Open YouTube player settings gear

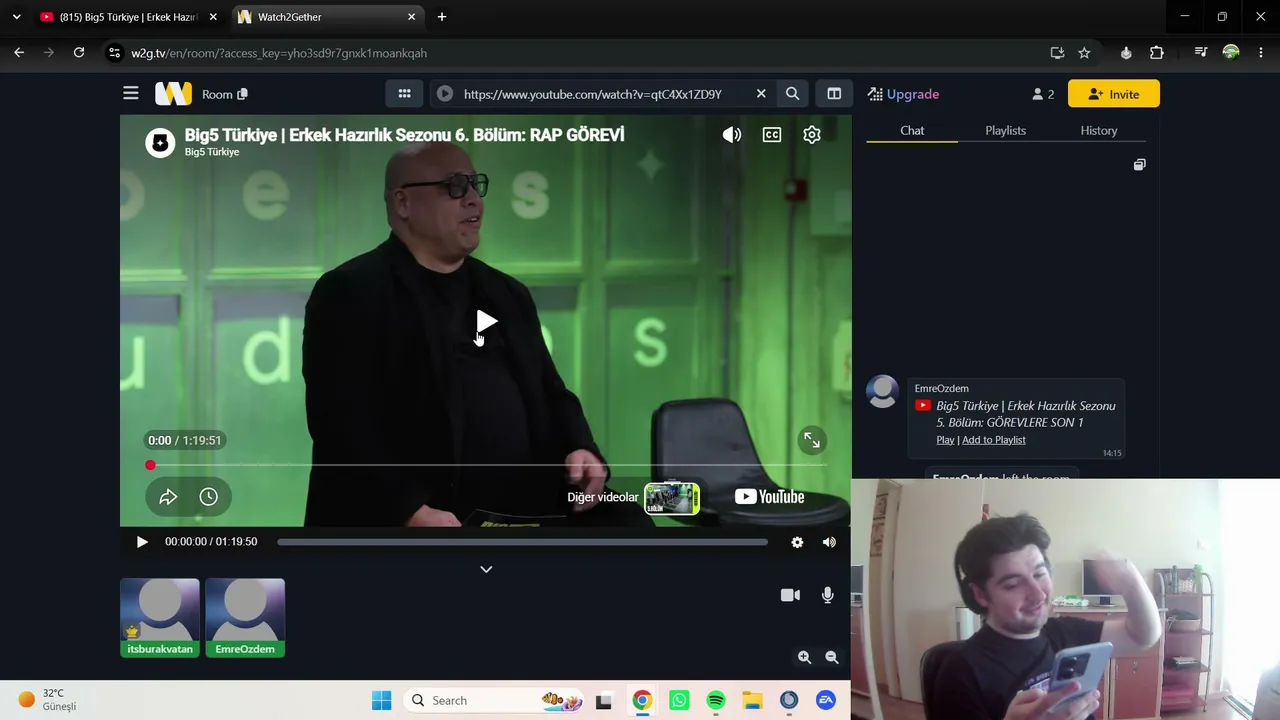click(x=812, y=135)
